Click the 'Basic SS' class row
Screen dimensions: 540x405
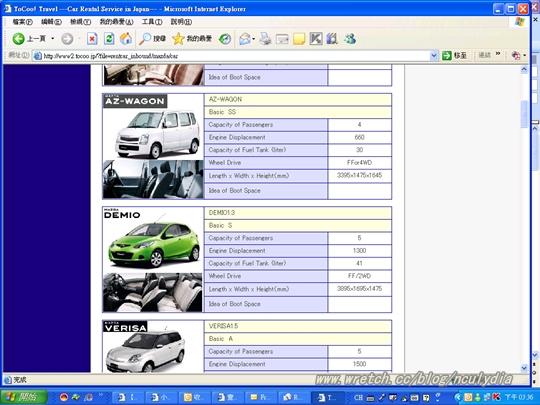(x=298, y=112)
